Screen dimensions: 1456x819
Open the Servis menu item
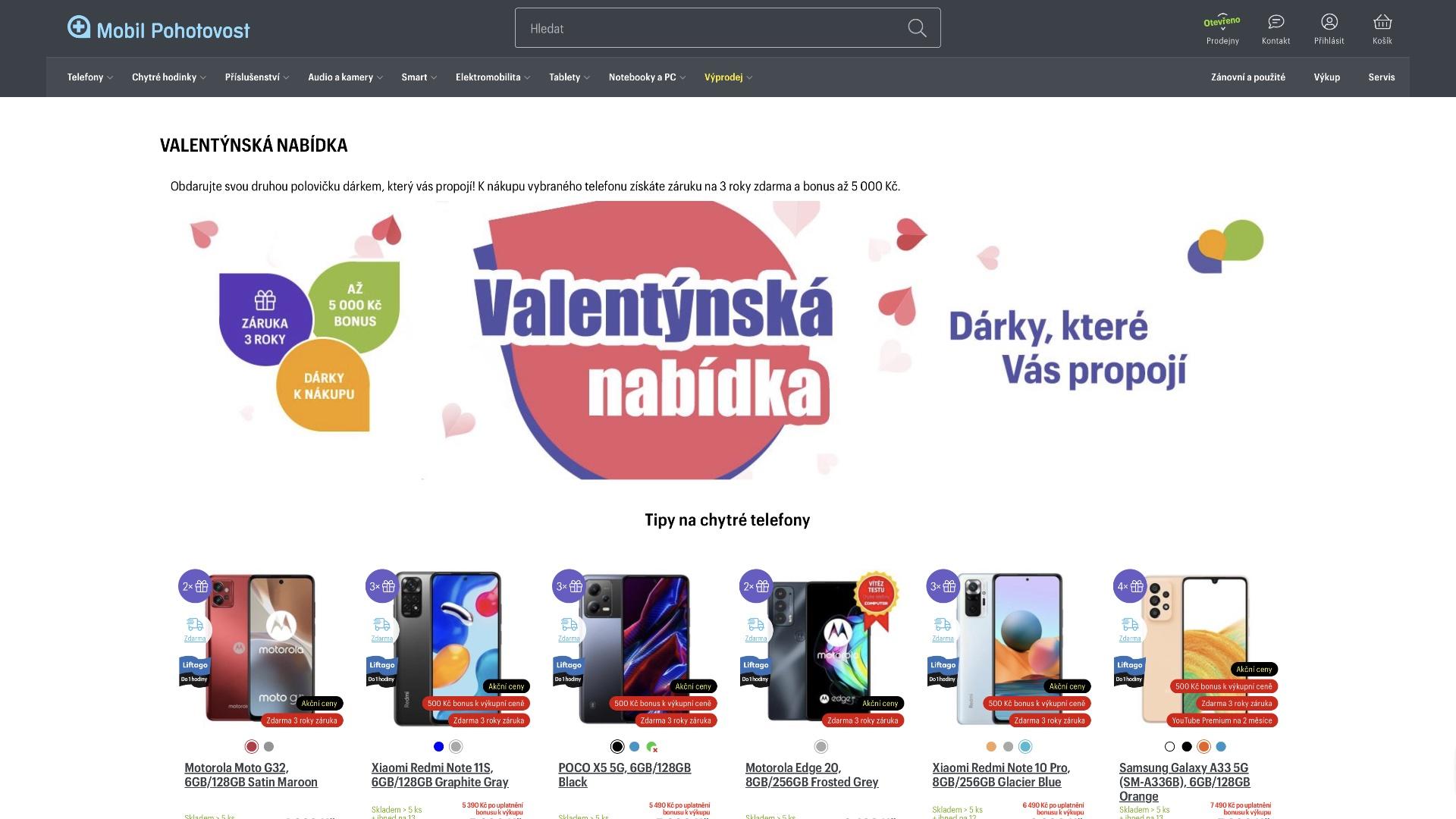pyautogui.click(x=1381, y=77)
